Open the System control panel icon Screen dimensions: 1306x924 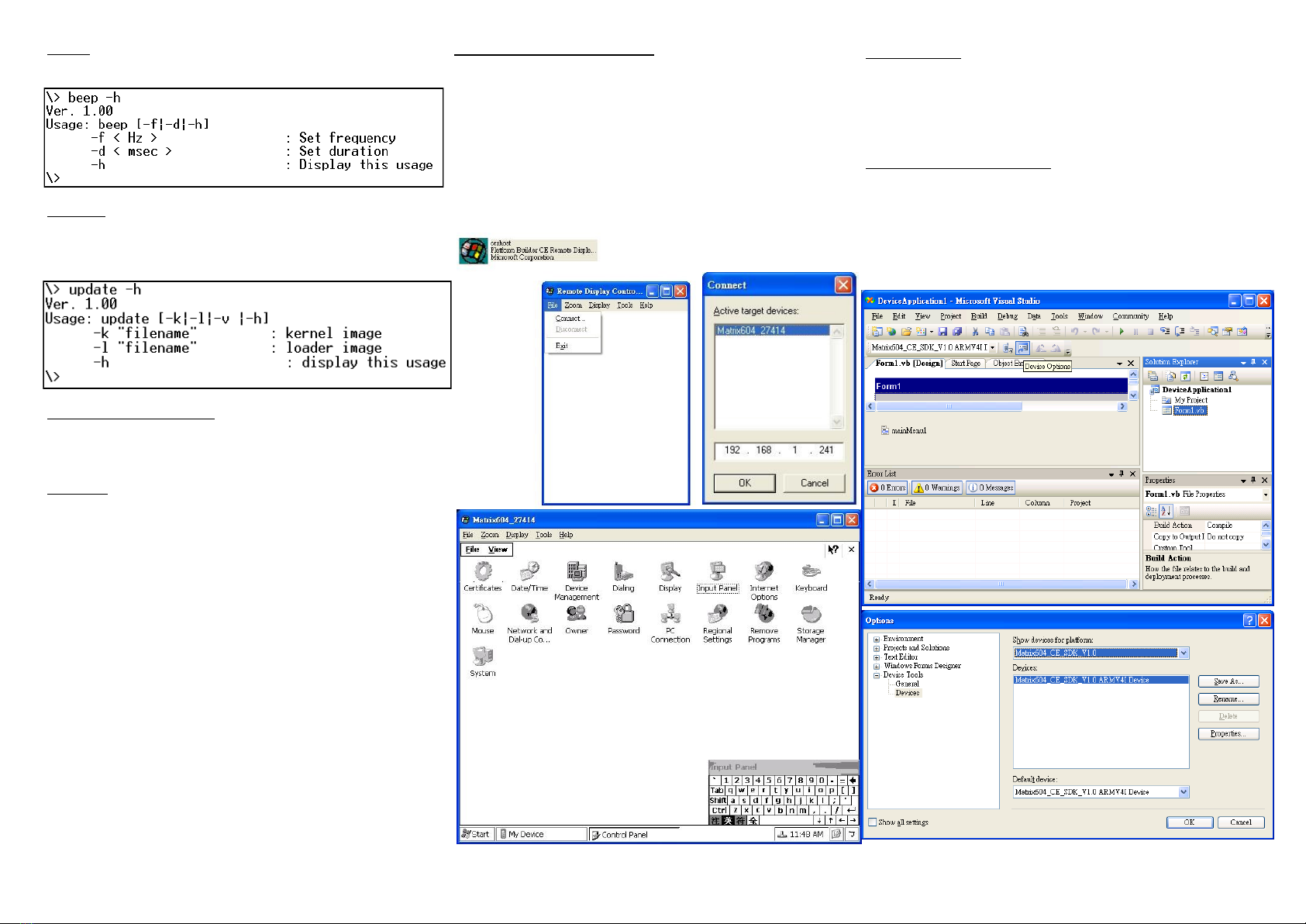[483, 661]
